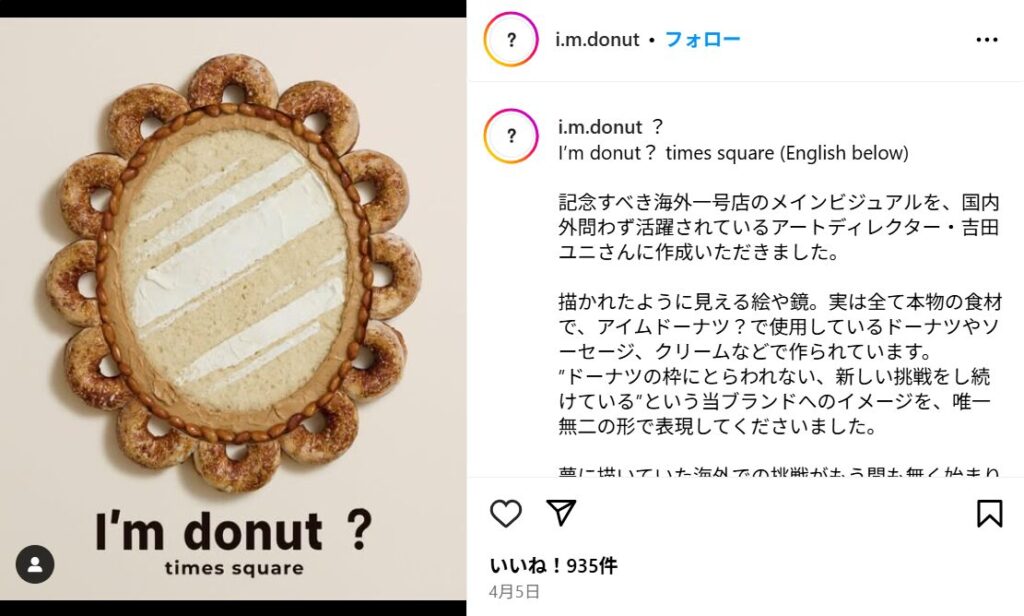
Task: Share post via paper plane icon
Action: [561, 513]
